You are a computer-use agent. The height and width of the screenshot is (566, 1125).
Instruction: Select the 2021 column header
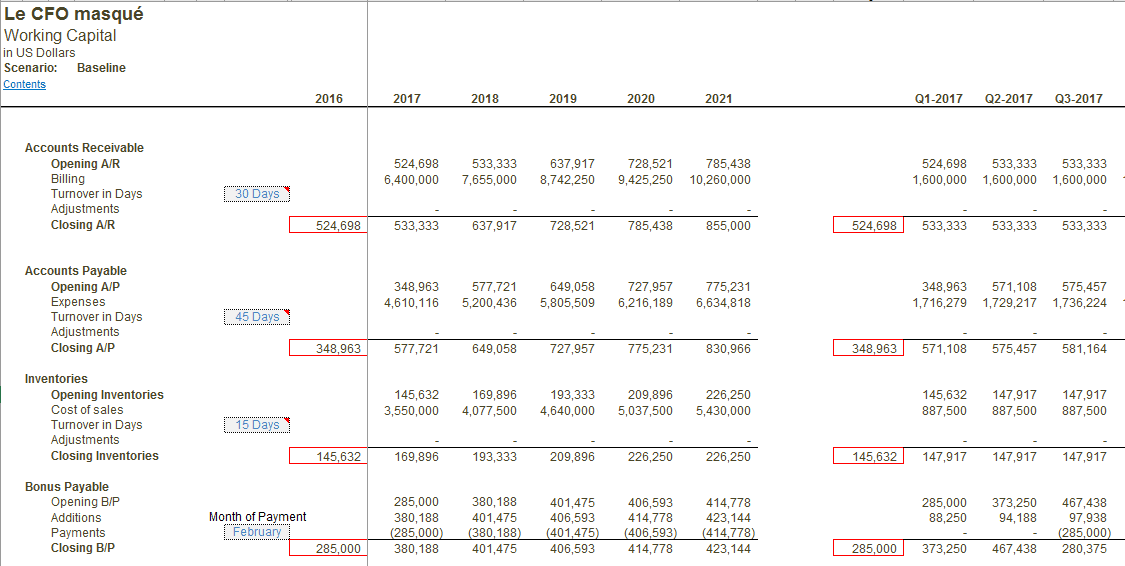[x=718, y=99]
